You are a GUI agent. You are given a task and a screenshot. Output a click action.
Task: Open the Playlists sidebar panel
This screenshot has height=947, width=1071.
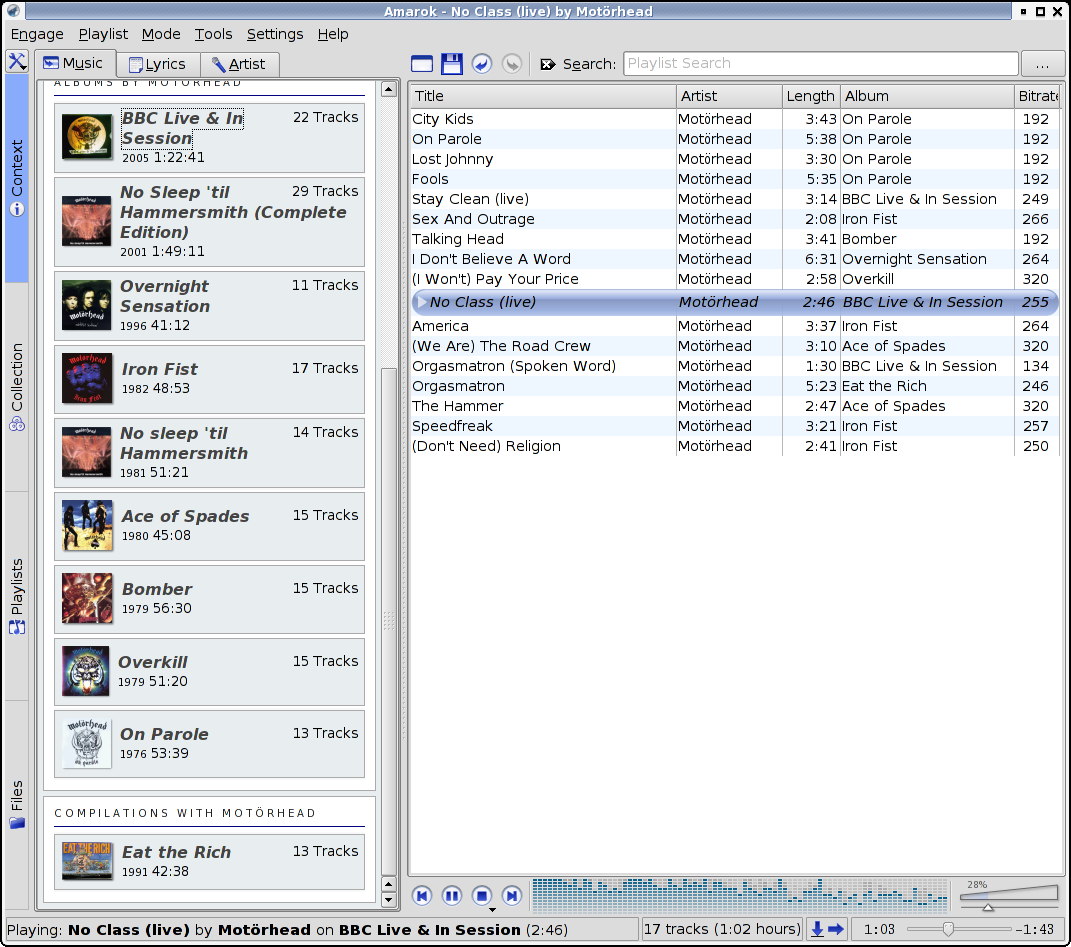tap(16, 596)
